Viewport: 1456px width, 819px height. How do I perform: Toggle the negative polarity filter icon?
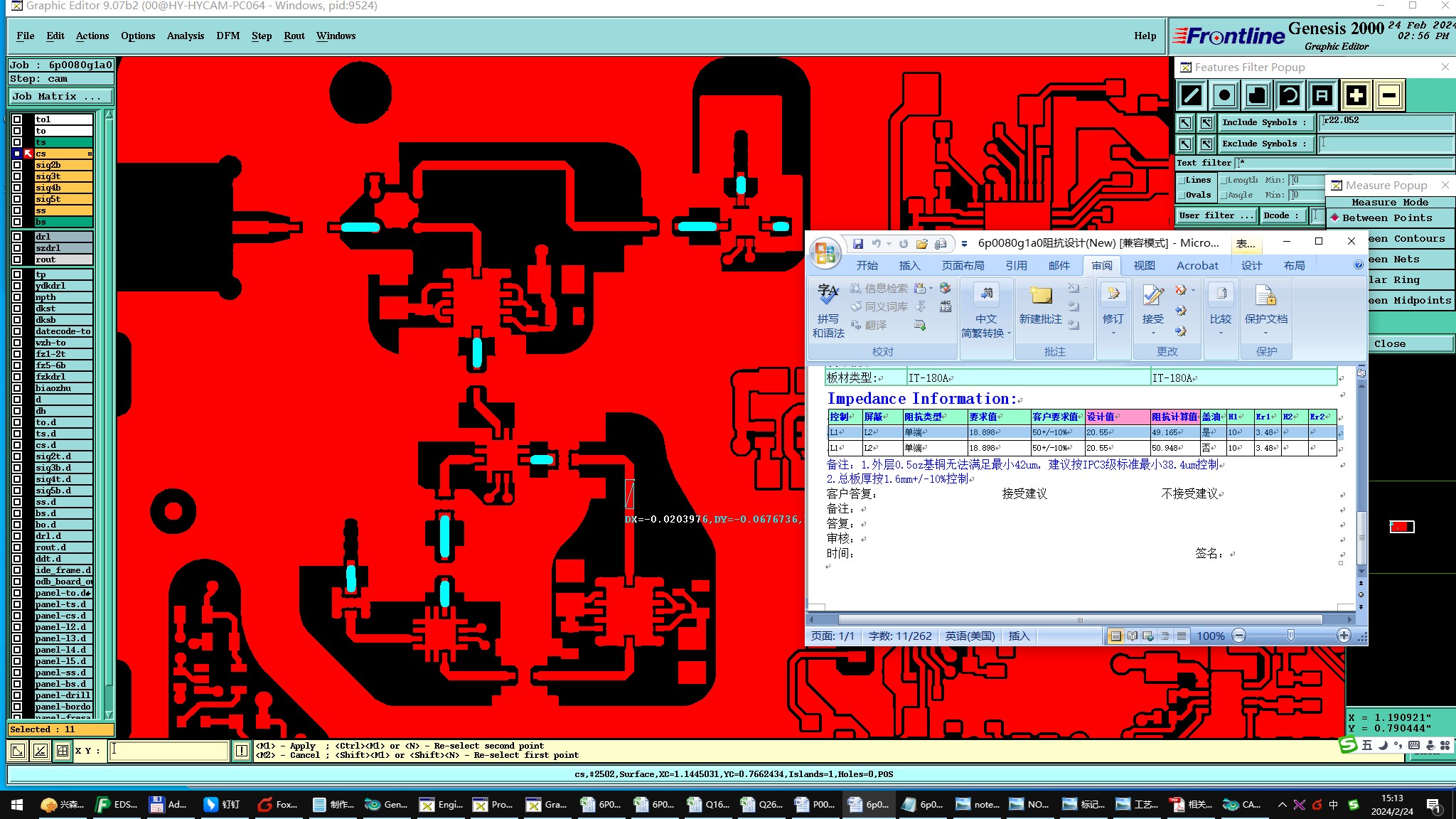[x=1389, y=95]
